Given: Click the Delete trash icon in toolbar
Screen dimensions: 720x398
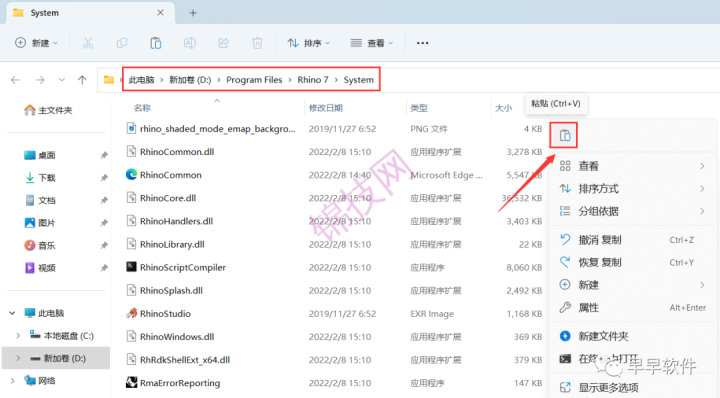Looking at the screenshot, I should 257,43.
